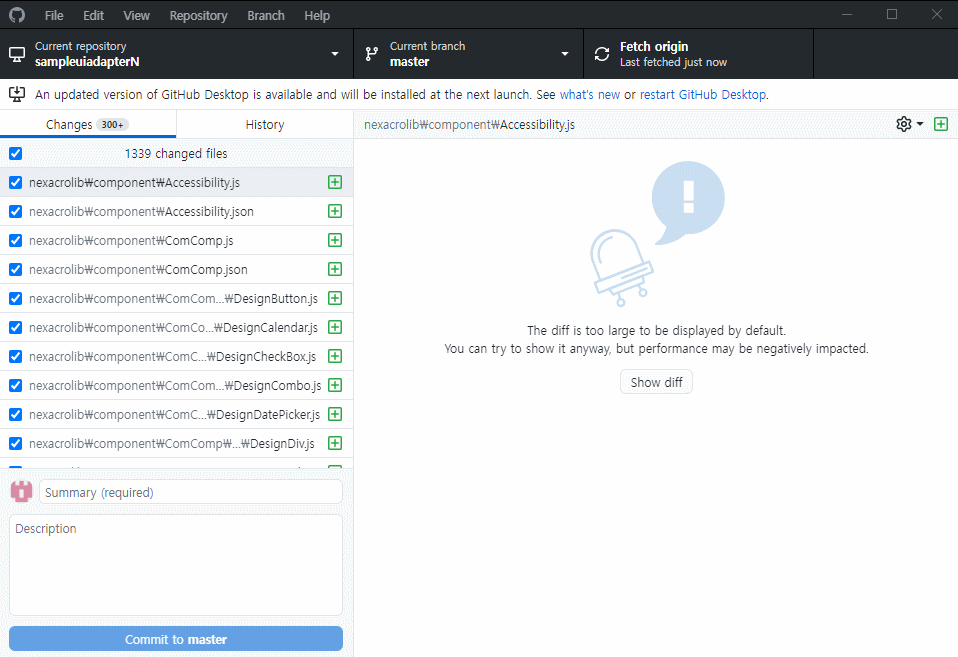Screen dimensions: 958x657
Task: Click added status icon for ComComp.js
Action: click(x=335, y=240)
